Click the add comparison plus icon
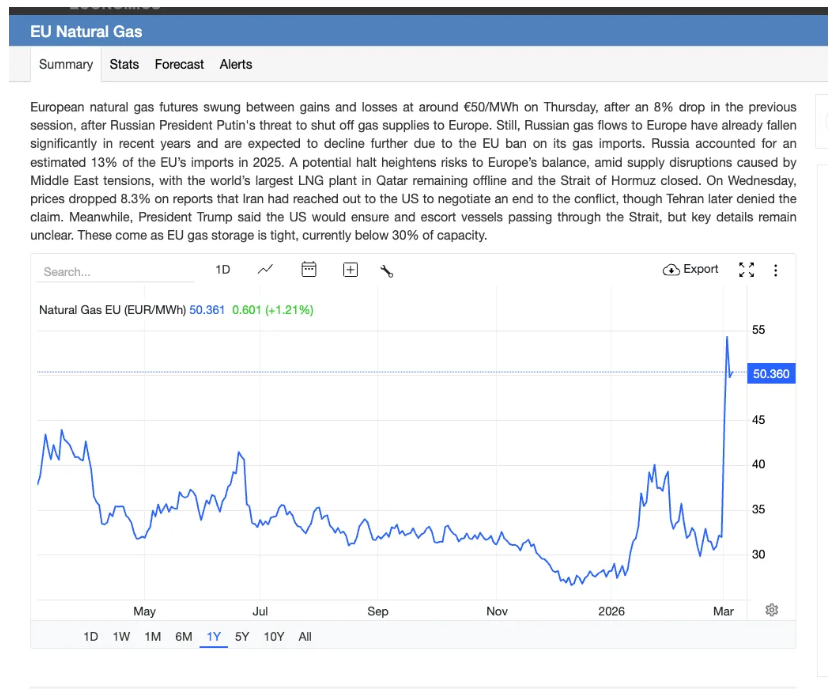 coord(350,270)
